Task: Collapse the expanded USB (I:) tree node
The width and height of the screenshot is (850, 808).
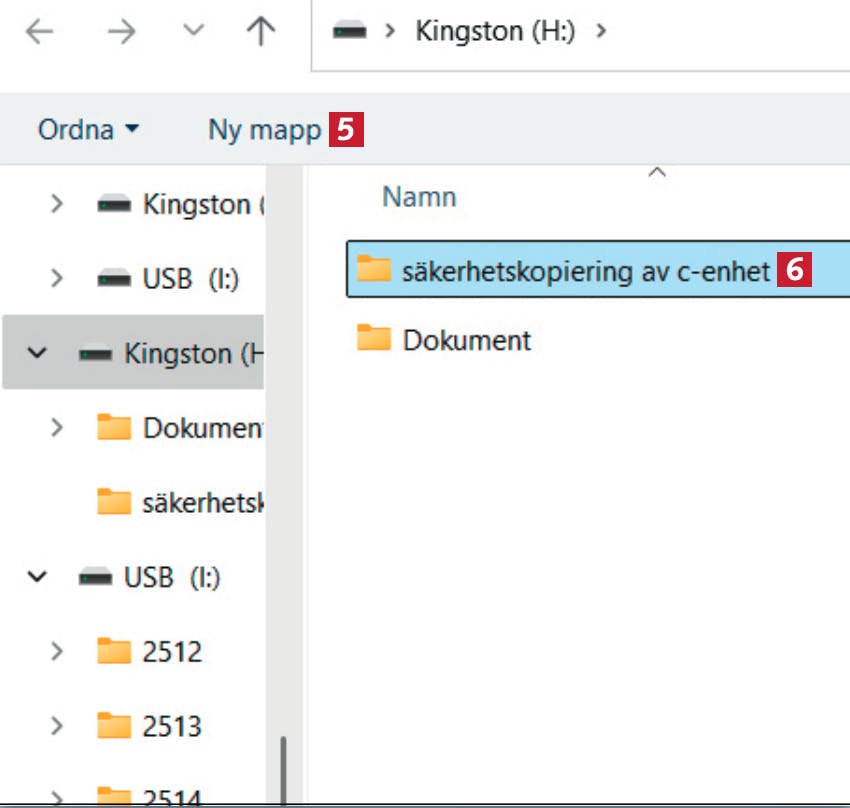Action: 37,577
